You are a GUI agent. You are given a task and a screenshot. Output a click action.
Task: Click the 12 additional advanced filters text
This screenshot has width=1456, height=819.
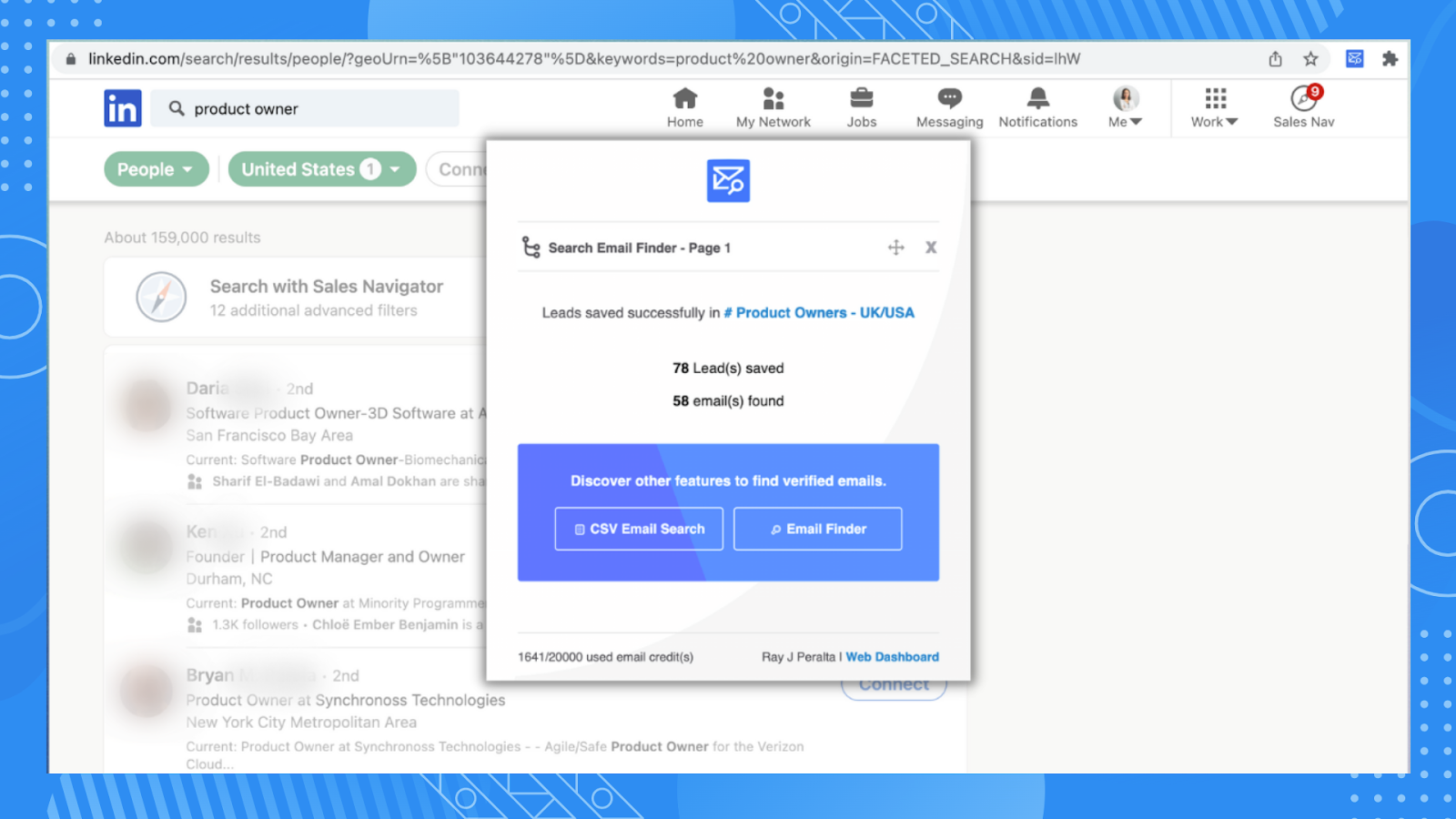click(314, 310)
